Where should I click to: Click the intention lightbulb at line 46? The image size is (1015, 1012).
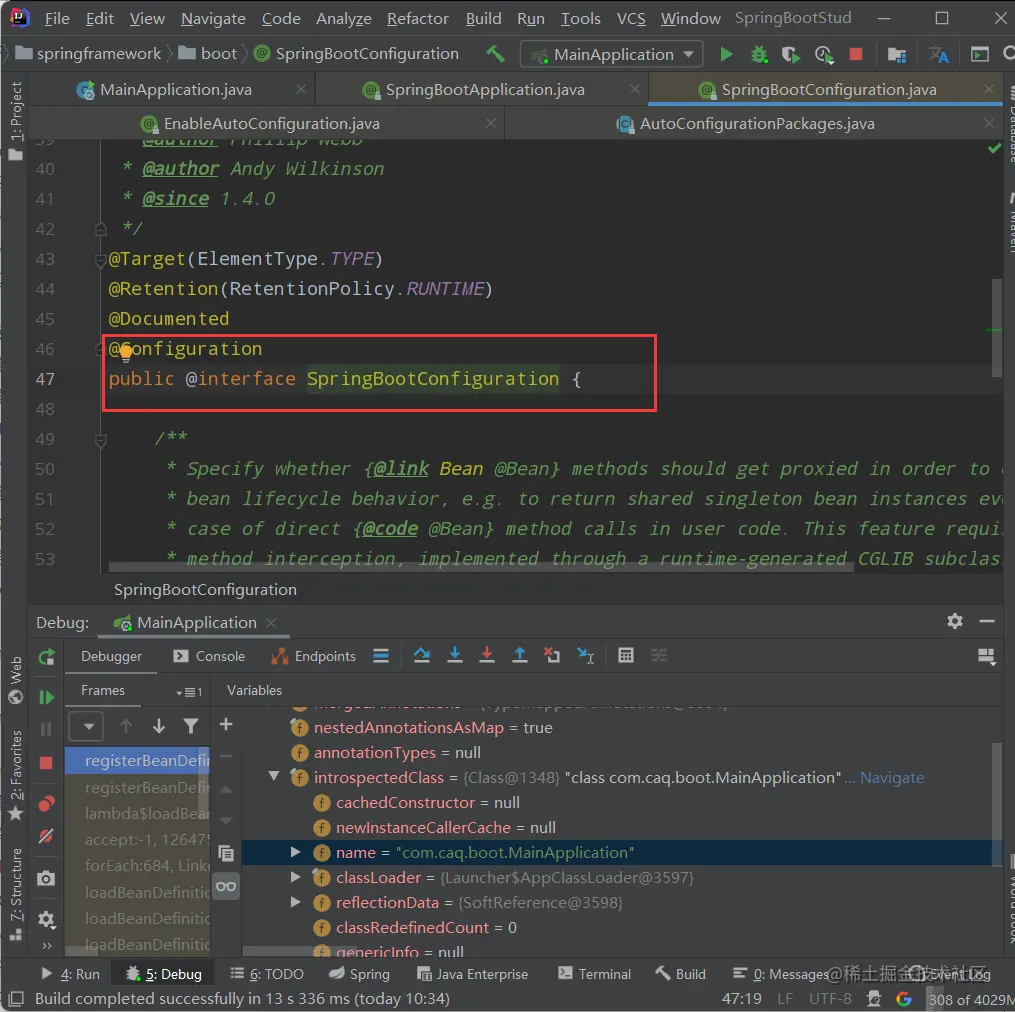[126, 352]
